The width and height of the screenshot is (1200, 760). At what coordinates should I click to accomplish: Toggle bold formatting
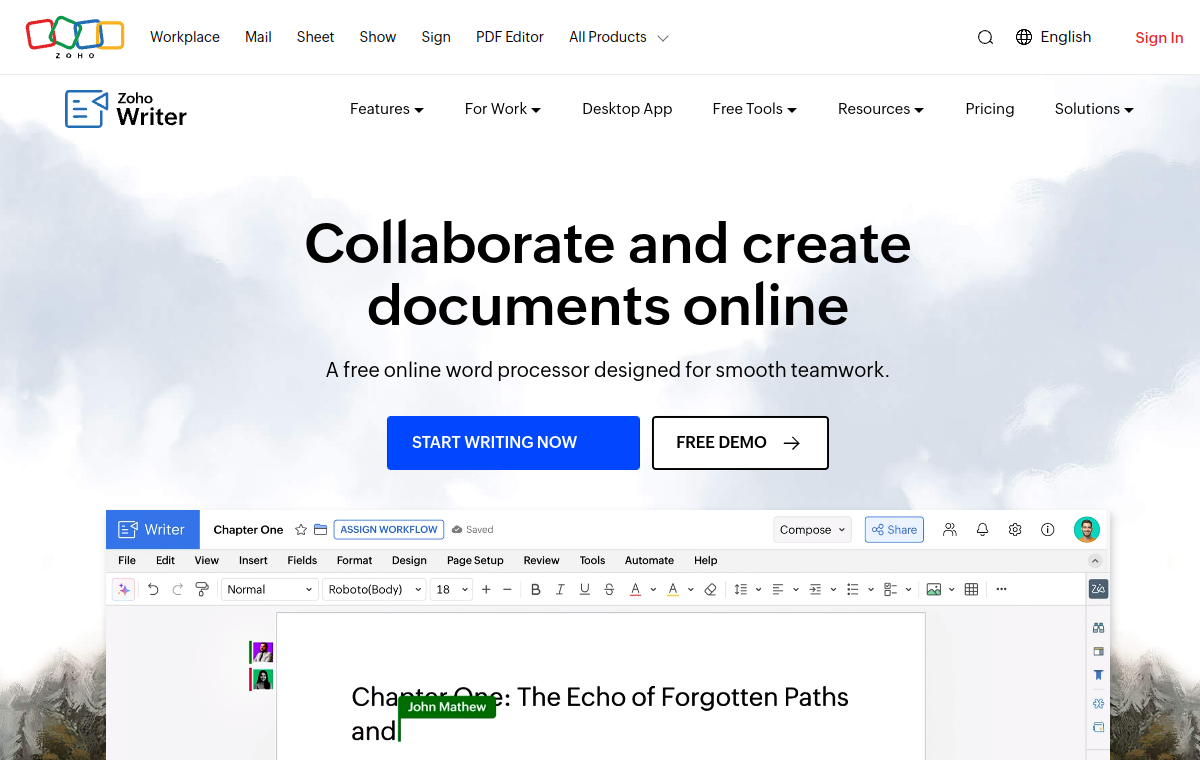tap(536, 589)
